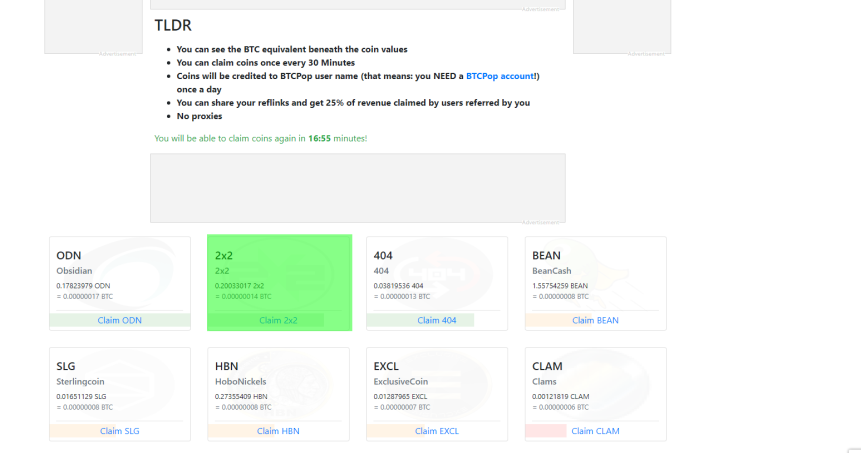Select the Sterlingcoin name
This screenshot has height=453, width=861.
pyautogui.click(x=80, y=382)
